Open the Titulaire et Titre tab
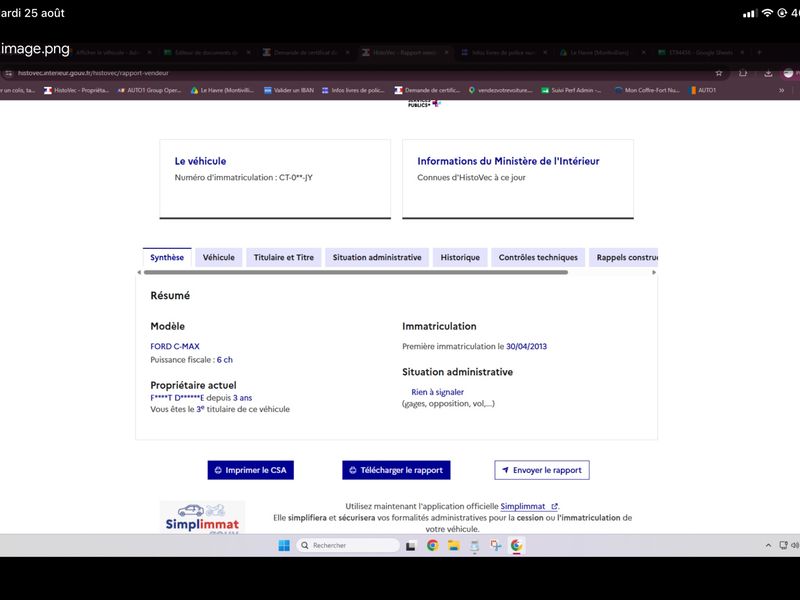 tap(284, 258)
